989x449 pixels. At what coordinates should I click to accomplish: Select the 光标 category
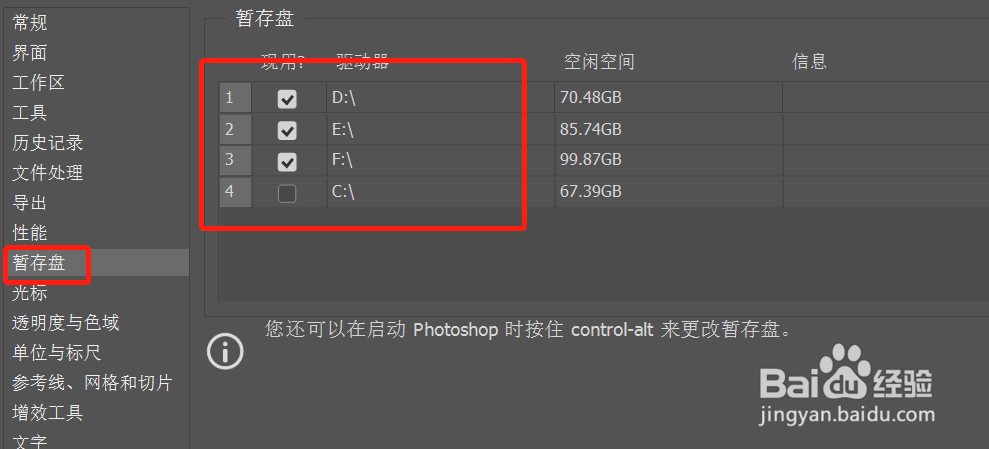(30, 293)
